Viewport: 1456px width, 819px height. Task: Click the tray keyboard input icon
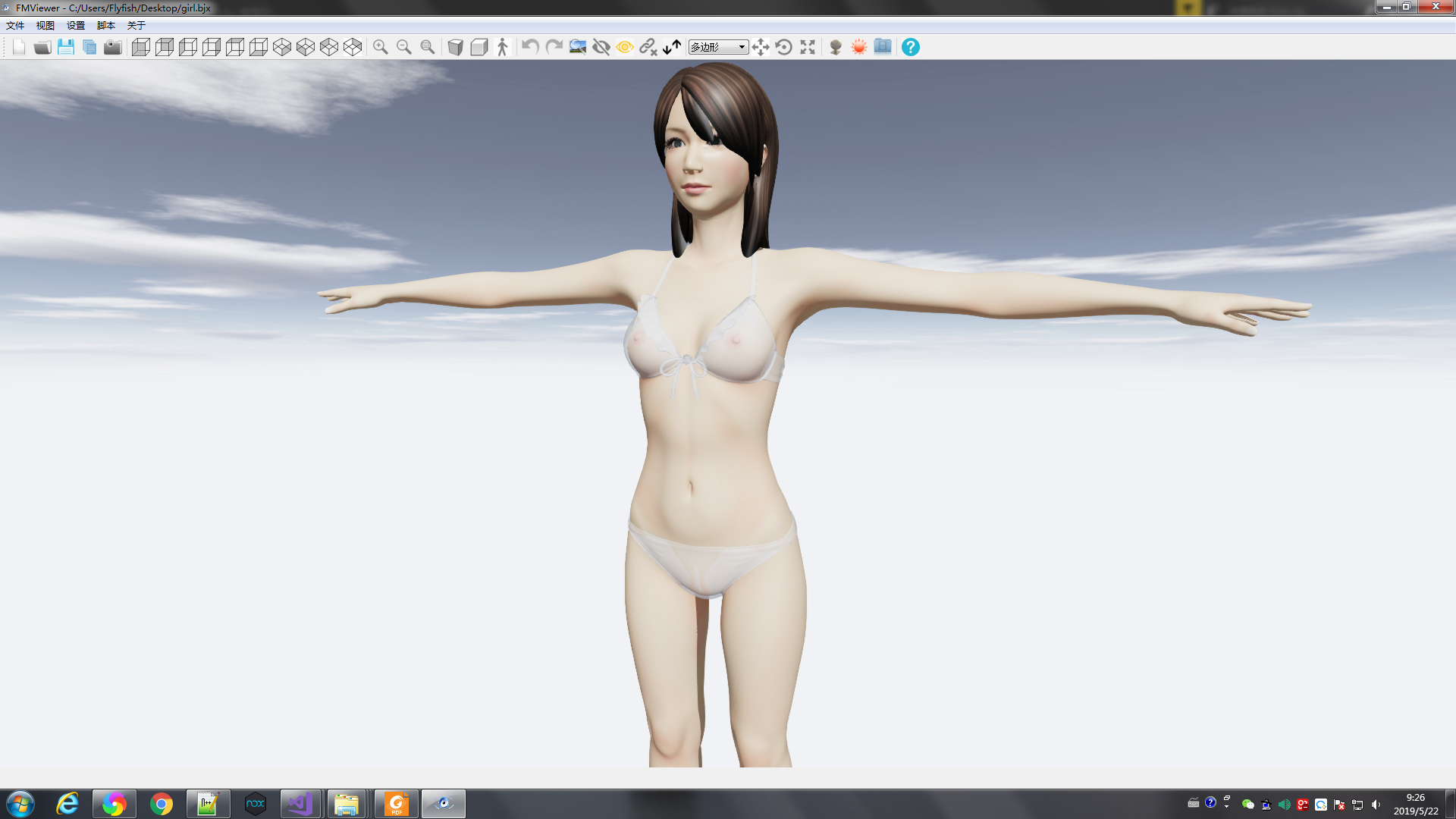(1193, 803)
